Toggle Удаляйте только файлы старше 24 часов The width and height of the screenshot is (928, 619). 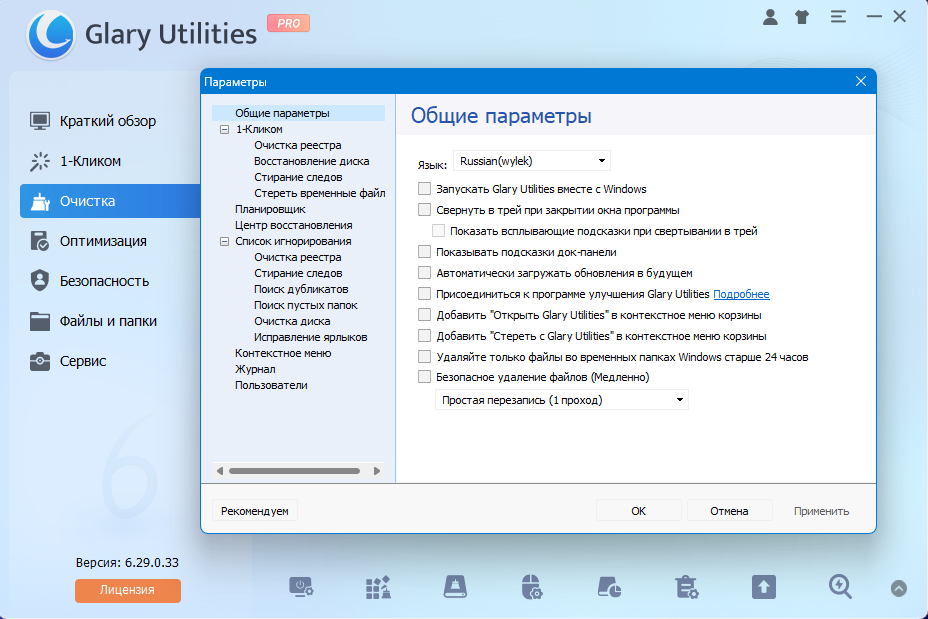(x=424, y=356)
